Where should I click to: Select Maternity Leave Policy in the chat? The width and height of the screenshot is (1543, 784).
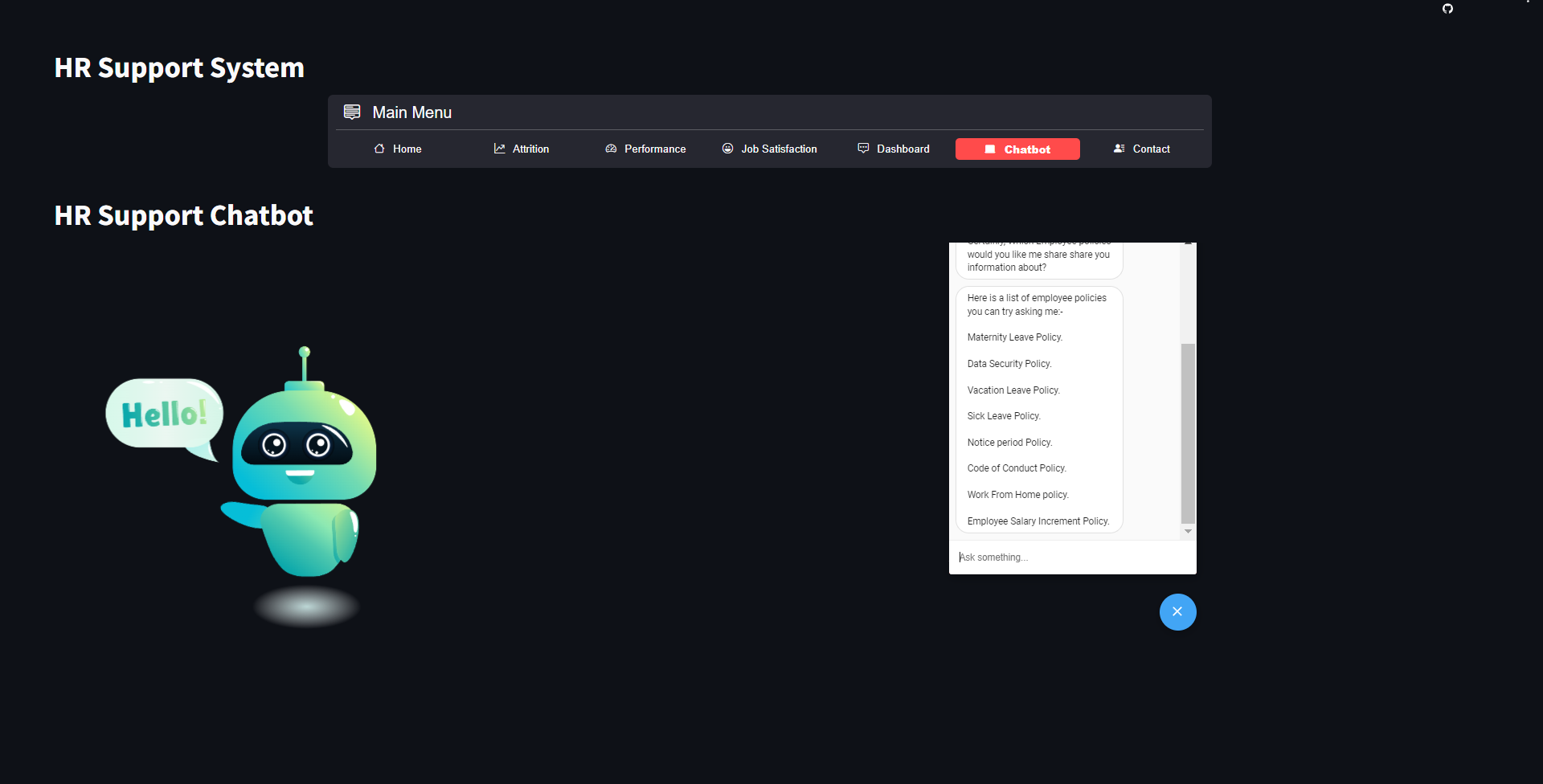tap(1014, 337)
